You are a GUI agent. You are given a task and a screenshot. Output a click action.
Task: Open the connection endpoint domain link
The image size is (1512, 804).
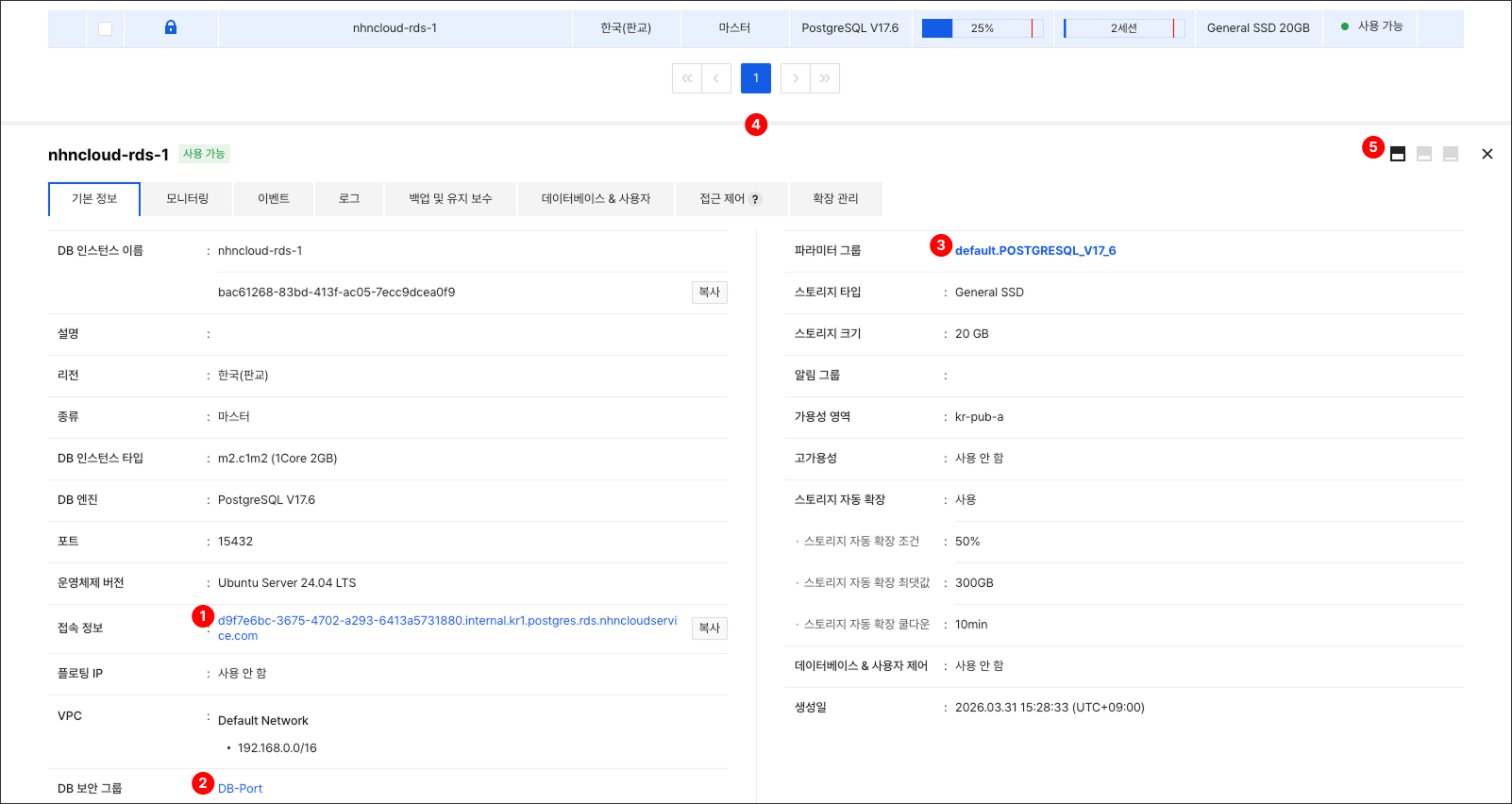tap(447, 628)
